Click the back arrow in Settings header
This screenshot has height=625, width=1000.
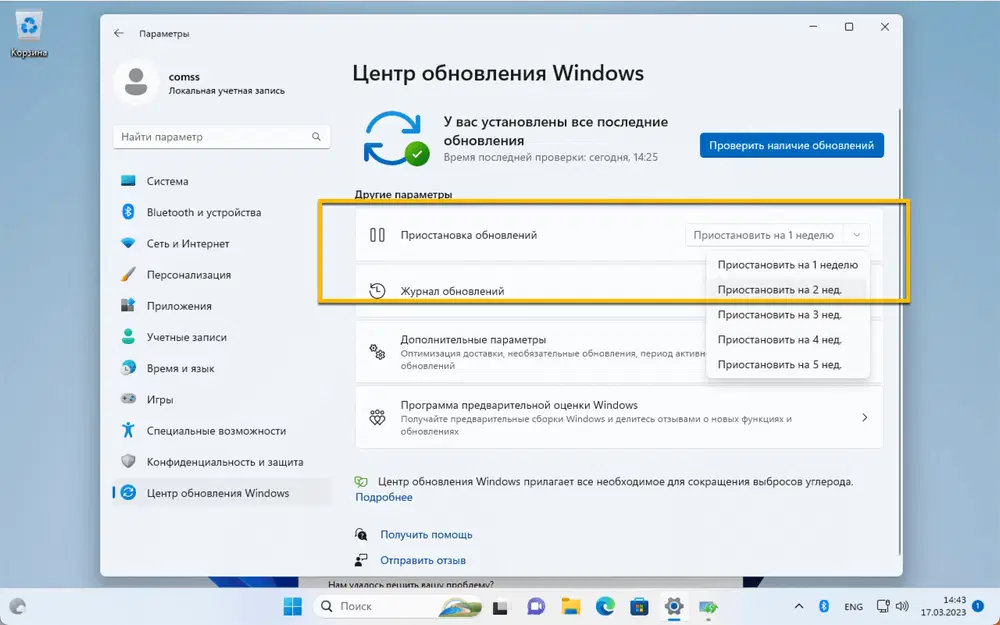click(119, 33)
